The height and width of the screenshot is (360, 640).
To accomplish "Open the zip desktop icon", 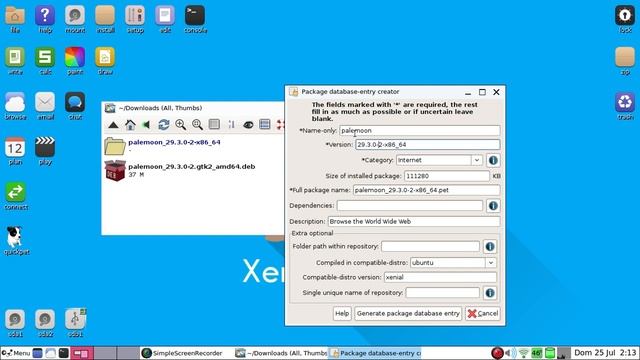I will tap(625, 61).
